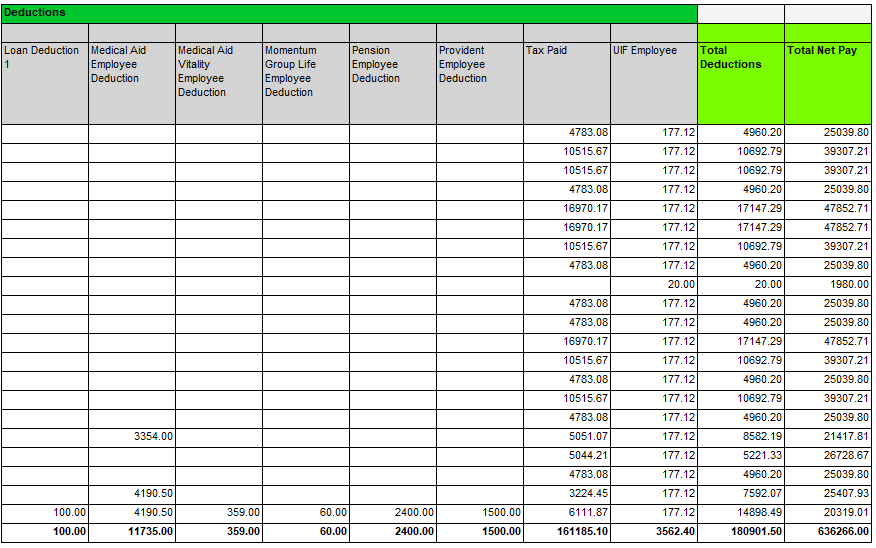Select the UIF Employee grand total 3562.40
Image resolution: width=876 pixels, height=548 pixels.
(x=653, y=532)
